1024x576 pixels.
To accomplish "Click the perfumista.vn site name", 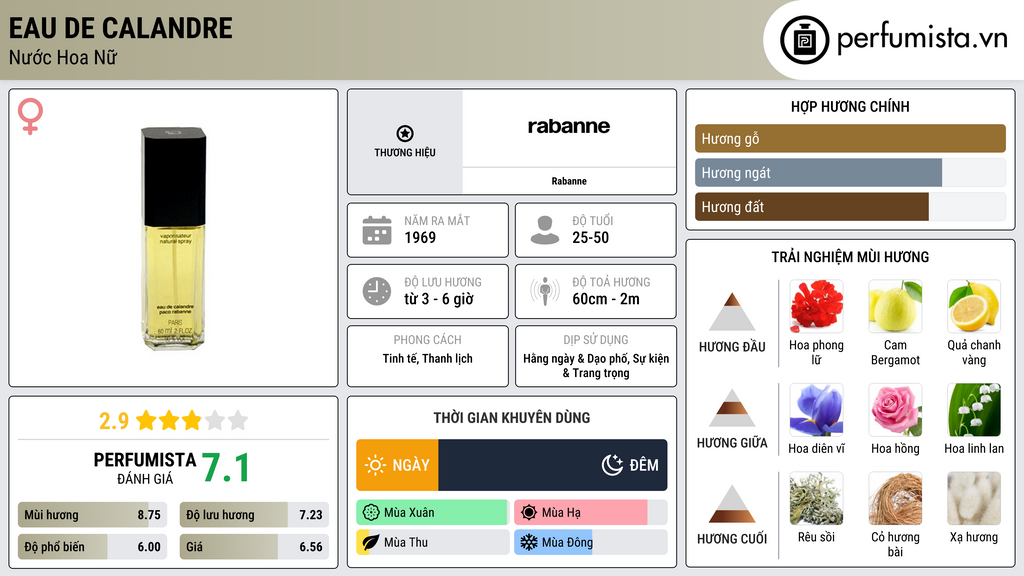I will point(921,40).
